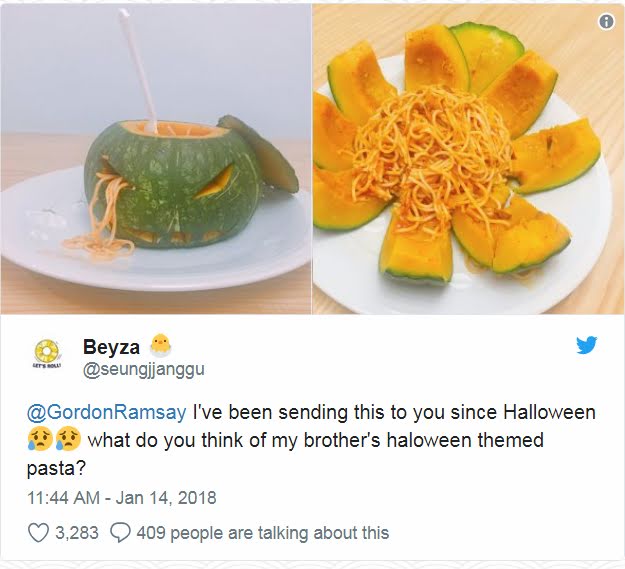Click the tweet text about Halloween pasta
The width and height of the screenshot is (625, 569).
pos(311,440)
